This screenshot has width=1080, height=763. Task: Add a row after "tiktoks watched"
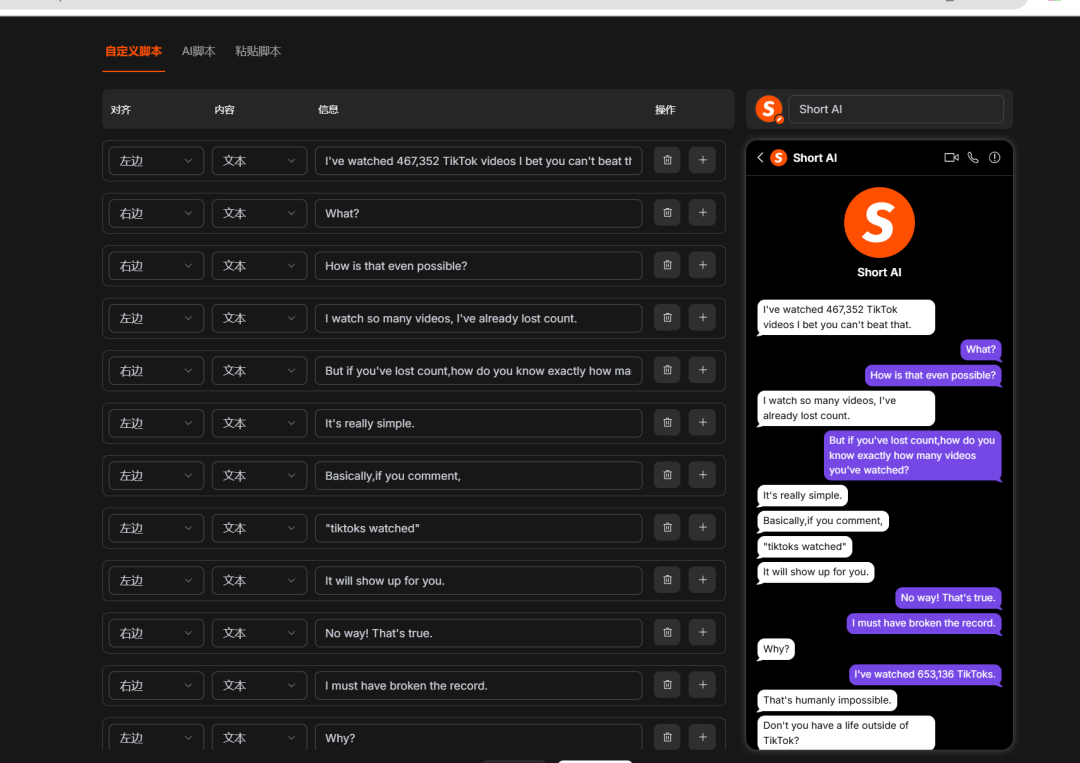[x=703, y=527]
